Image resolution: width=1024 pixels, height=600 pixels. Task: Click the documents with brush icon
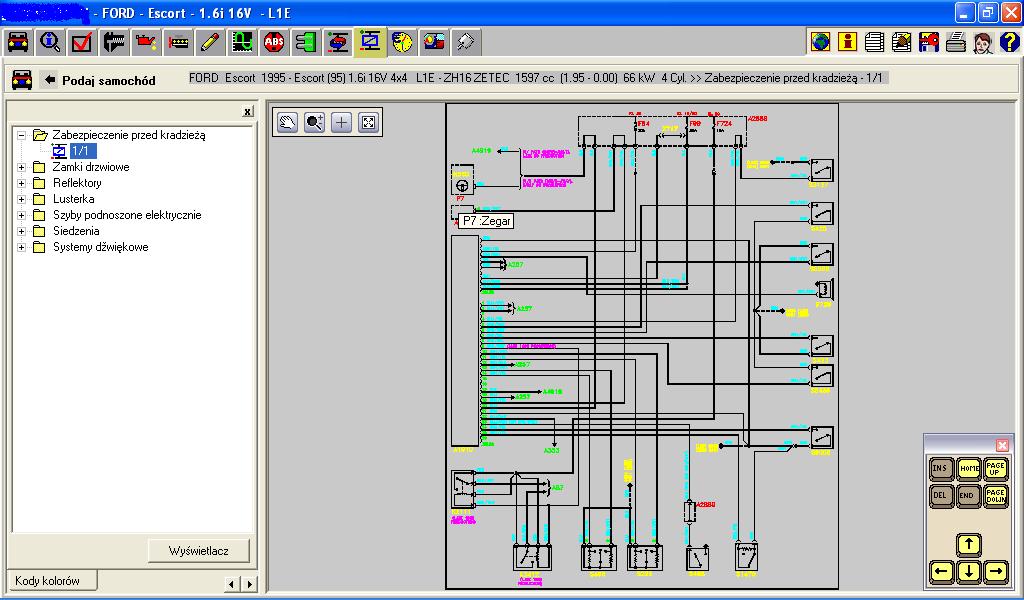[x=902, y=42]
